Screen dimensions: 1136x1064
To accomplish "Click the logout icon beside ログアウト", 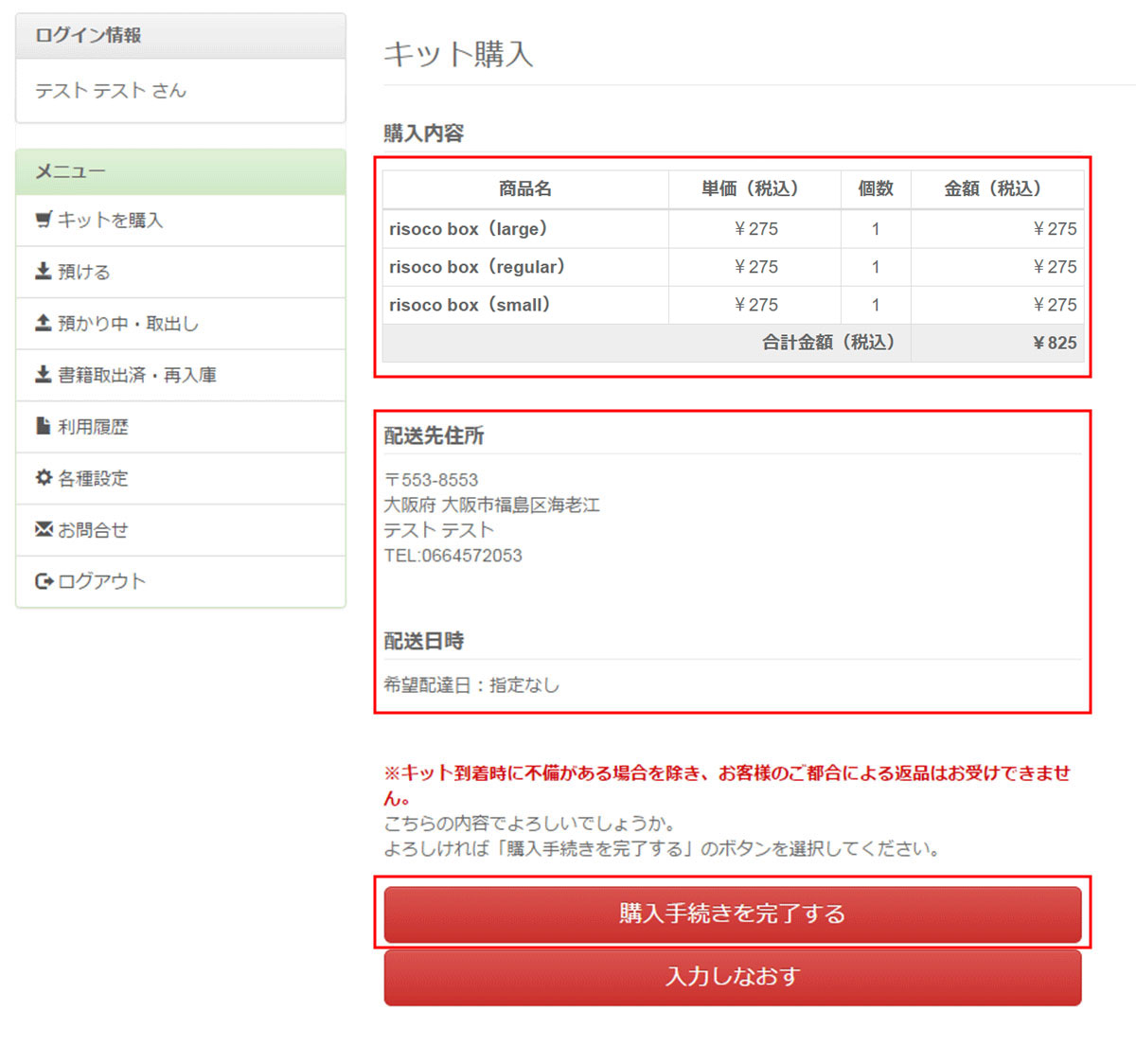I will pyautogui.click(x=44, y=581).
